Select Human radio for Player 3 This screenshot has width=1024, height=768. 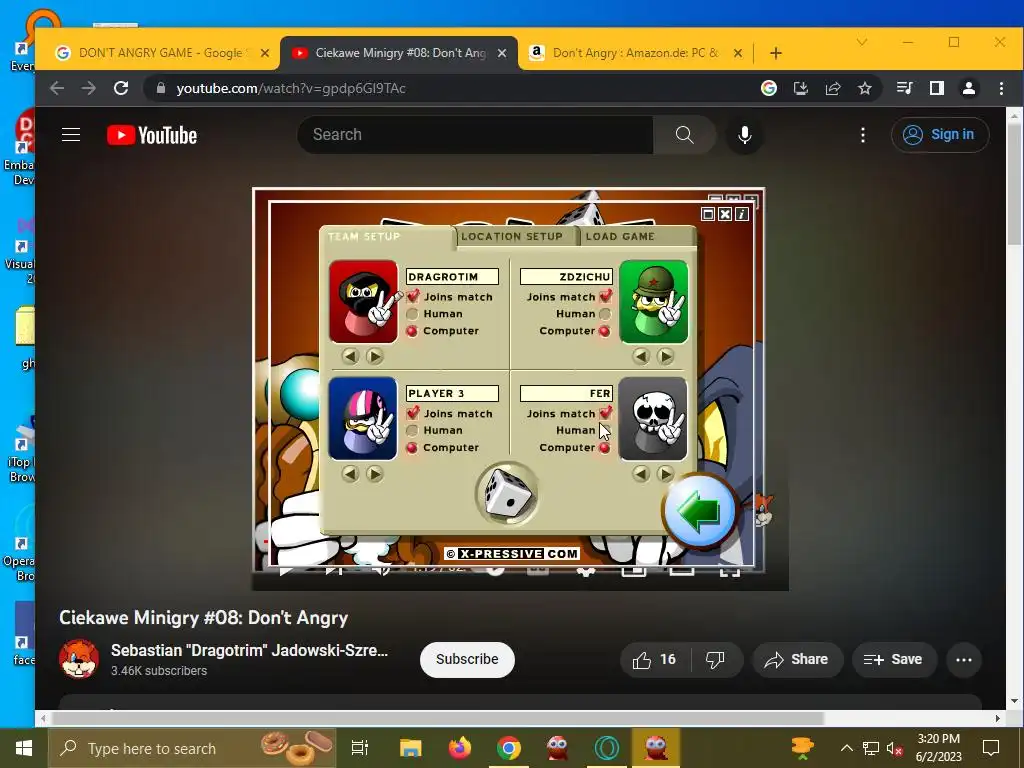tap(412, 430)
